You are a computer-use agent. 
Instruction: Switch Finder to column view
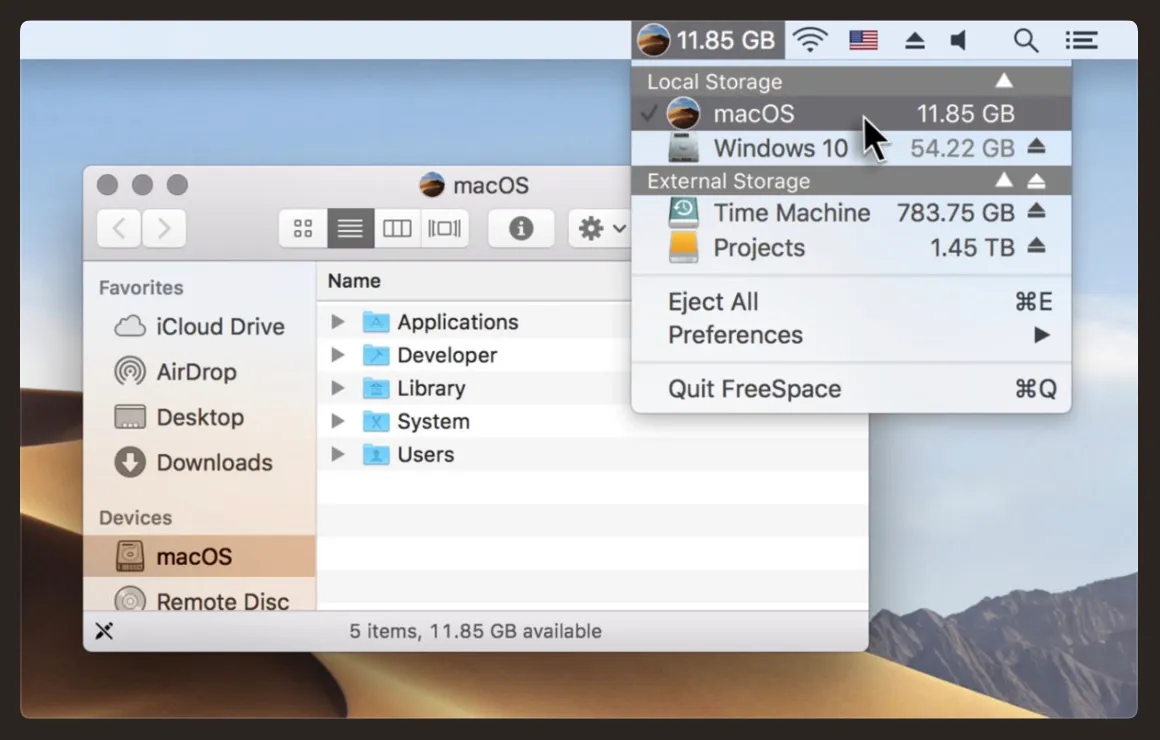click(x=397, y=228)
